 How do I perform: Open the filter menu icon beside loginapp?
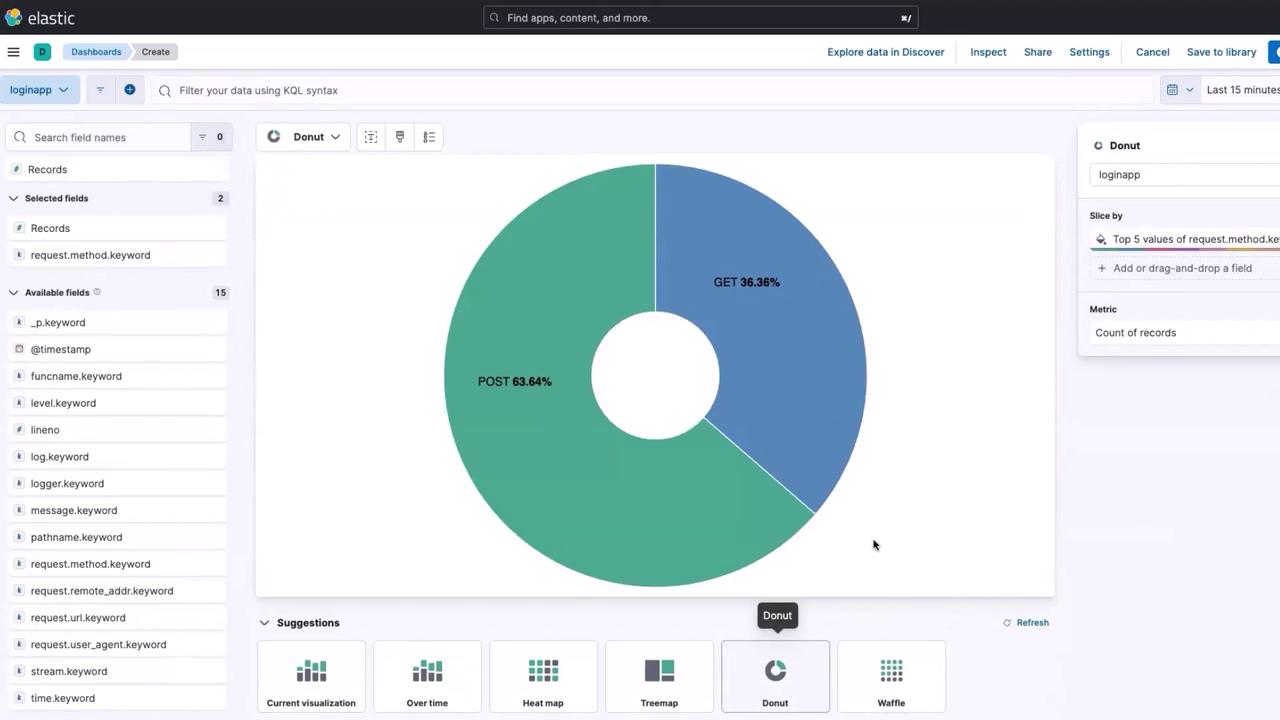point(100,90)
